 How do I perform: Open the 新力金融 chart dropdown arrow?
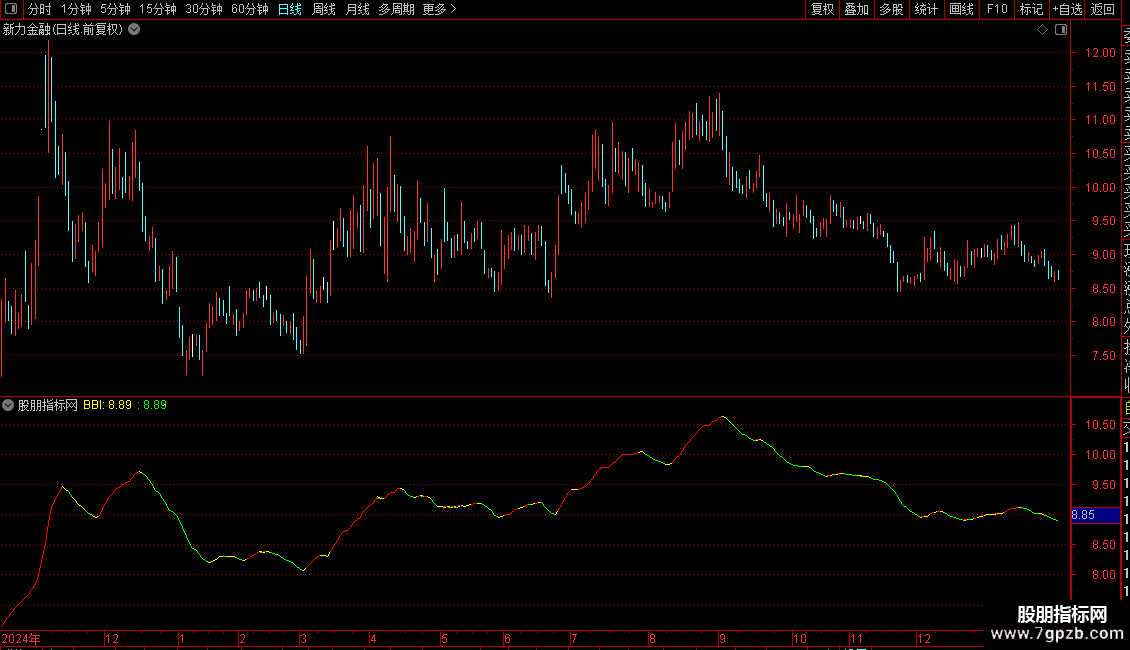pyautogui.click(x=134, y=30)
